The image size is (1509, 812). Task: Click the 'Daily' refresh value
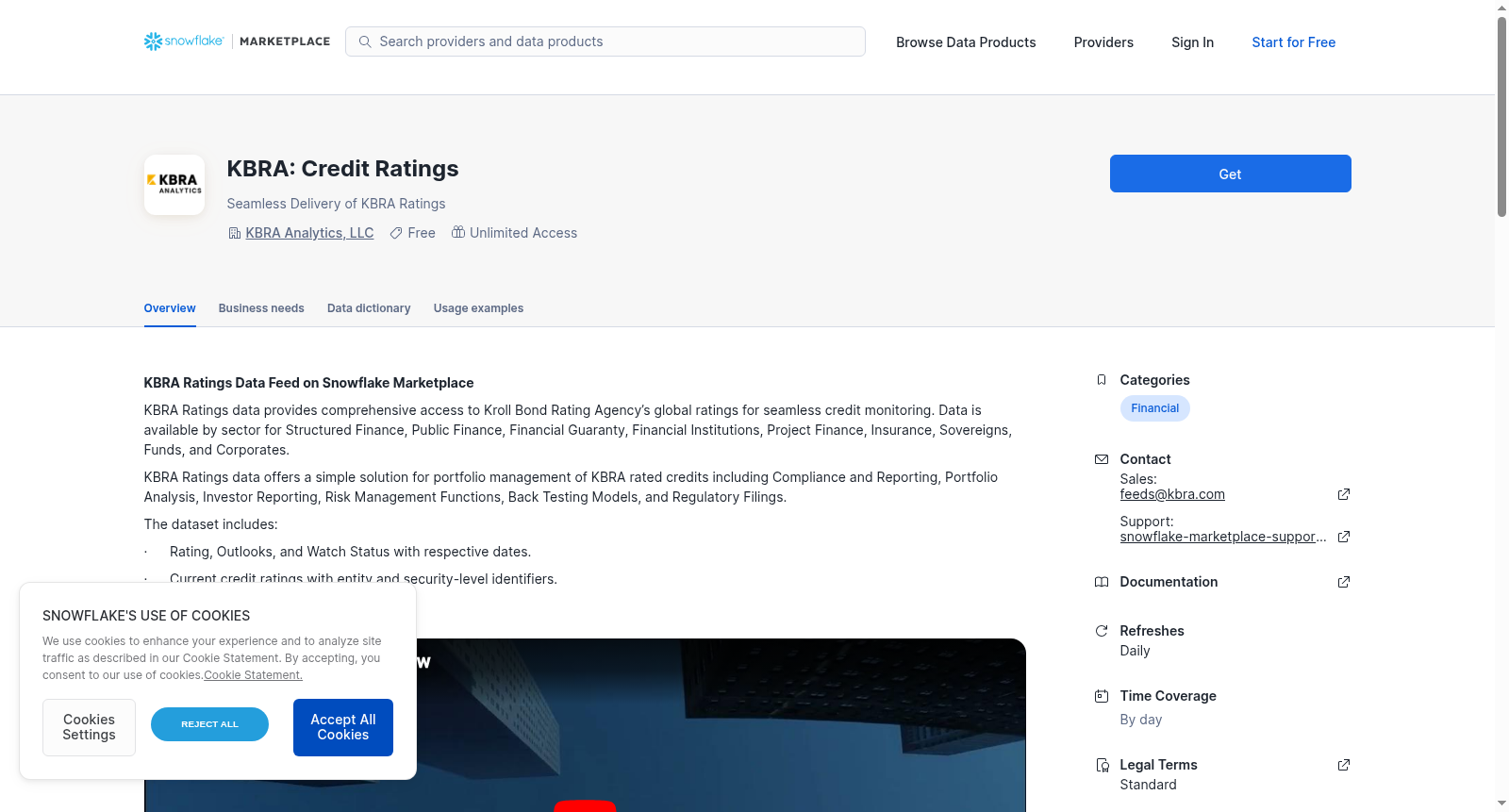point(1135,651)
